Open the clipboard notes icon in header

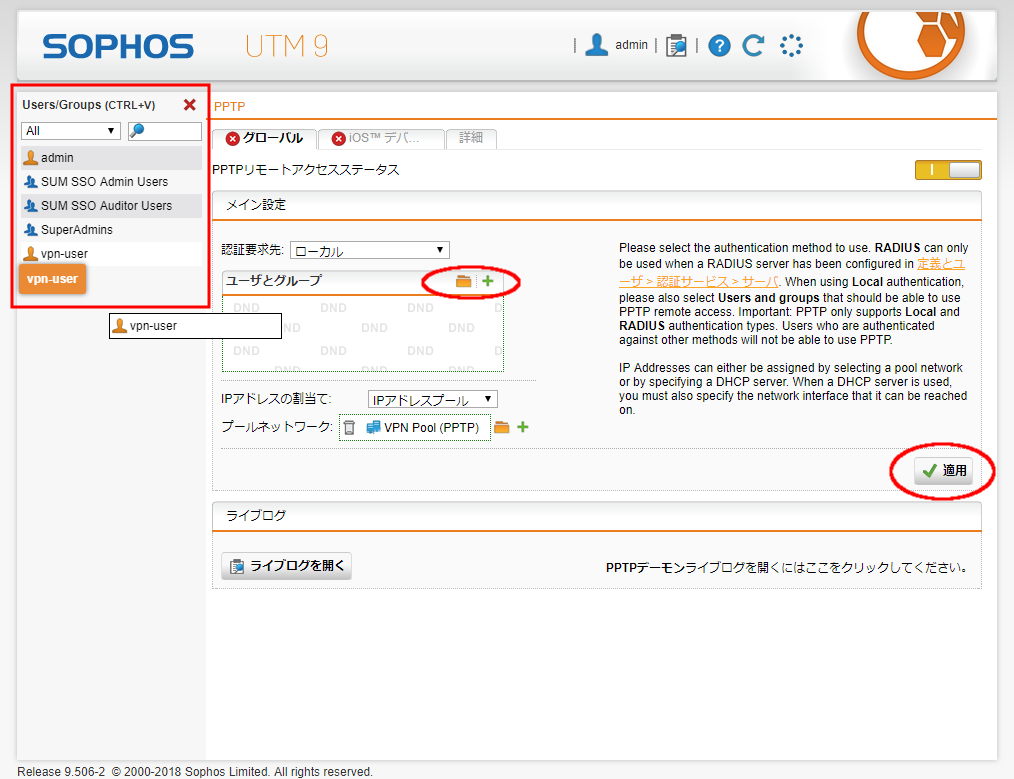pyautogui.click(x=677, y=46)
